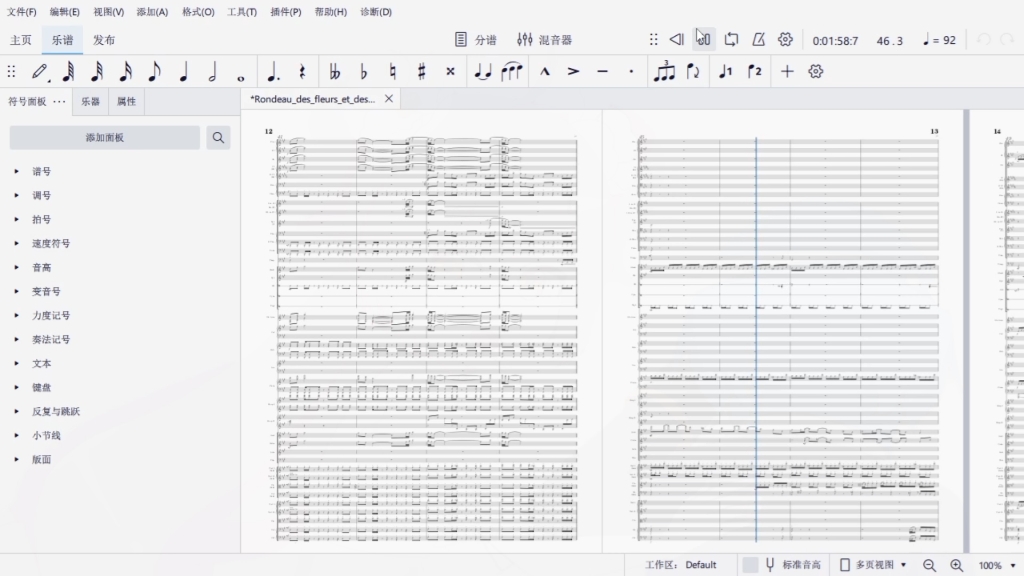
Task: Toggle loop playback
Action: pyautogui.click(x=731, y=40)
